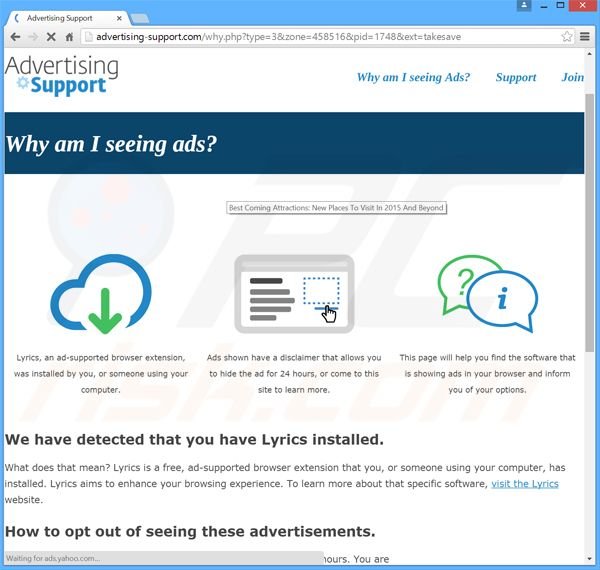This screenshot has height=570, width=600.
Task: Open the Support navigation item
Action: click(516, 77)
